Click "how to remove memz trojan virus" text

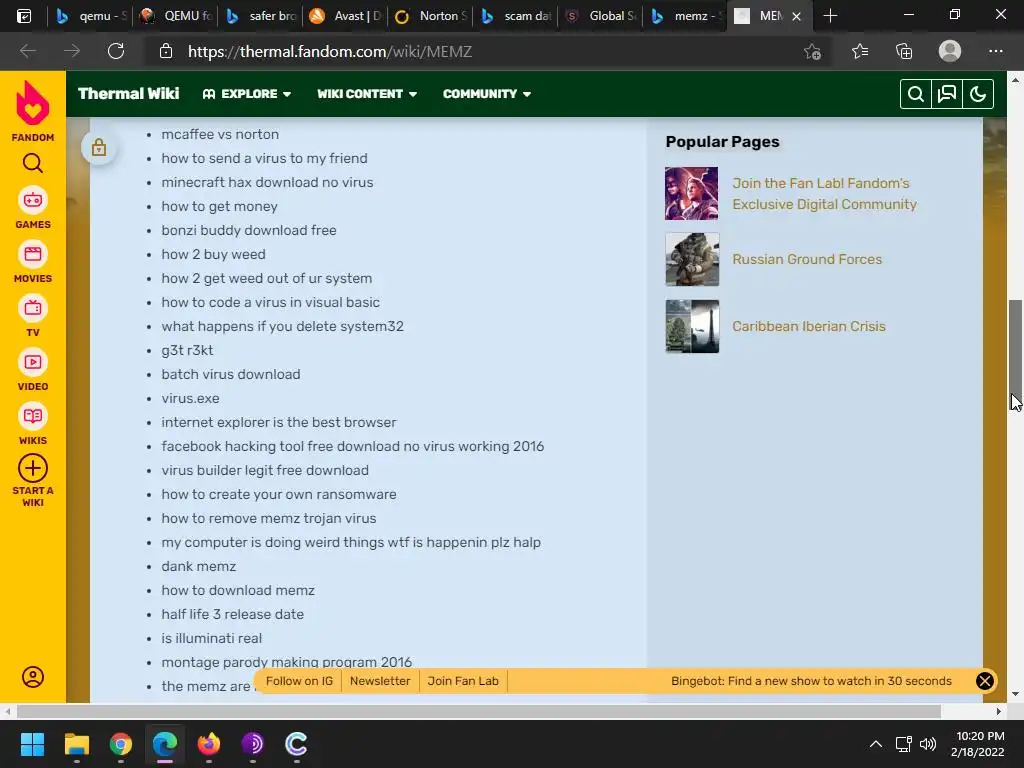pos(269,519)
